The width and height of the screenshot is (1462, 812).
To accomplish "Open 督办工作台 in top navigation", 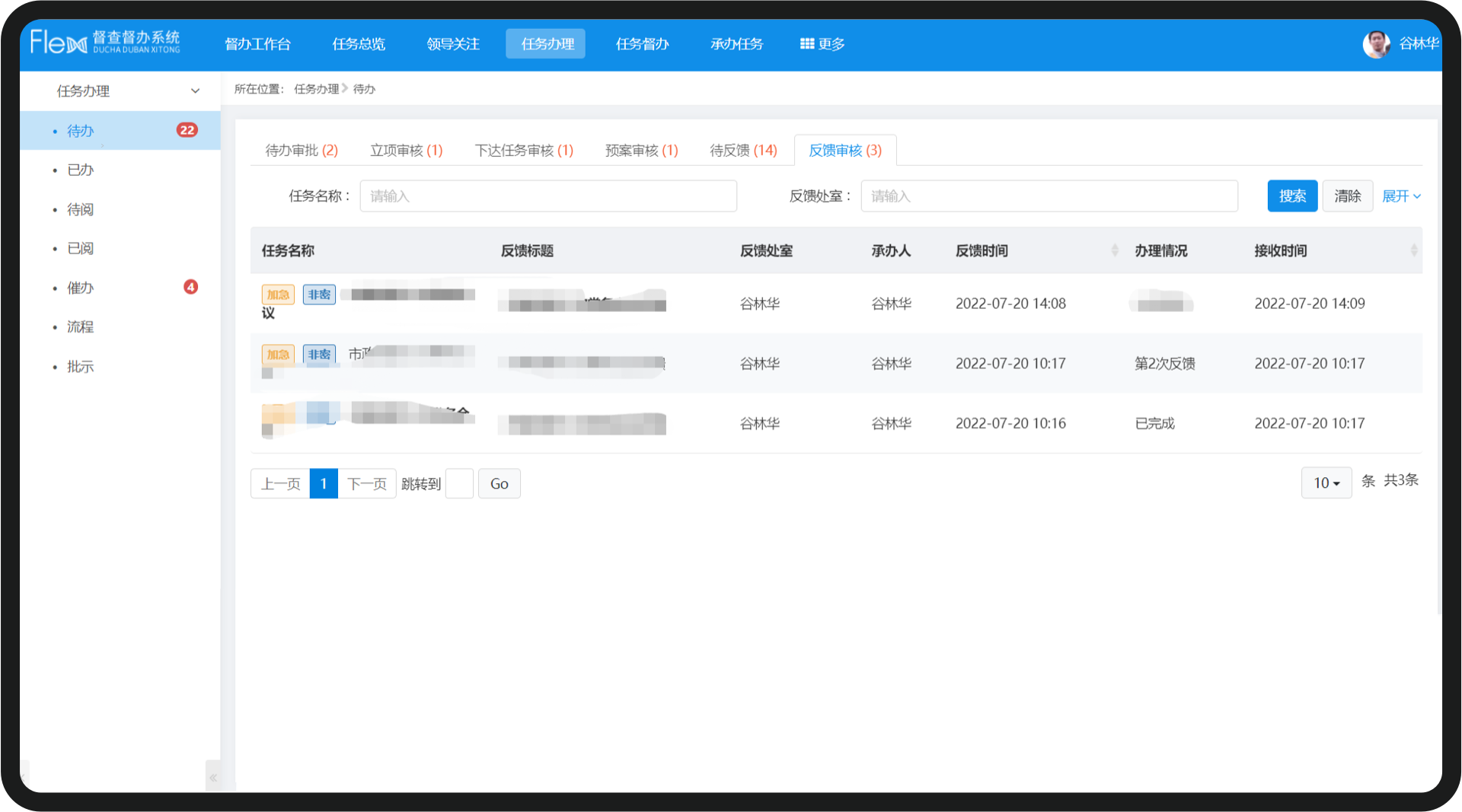I will click(257, 44).
